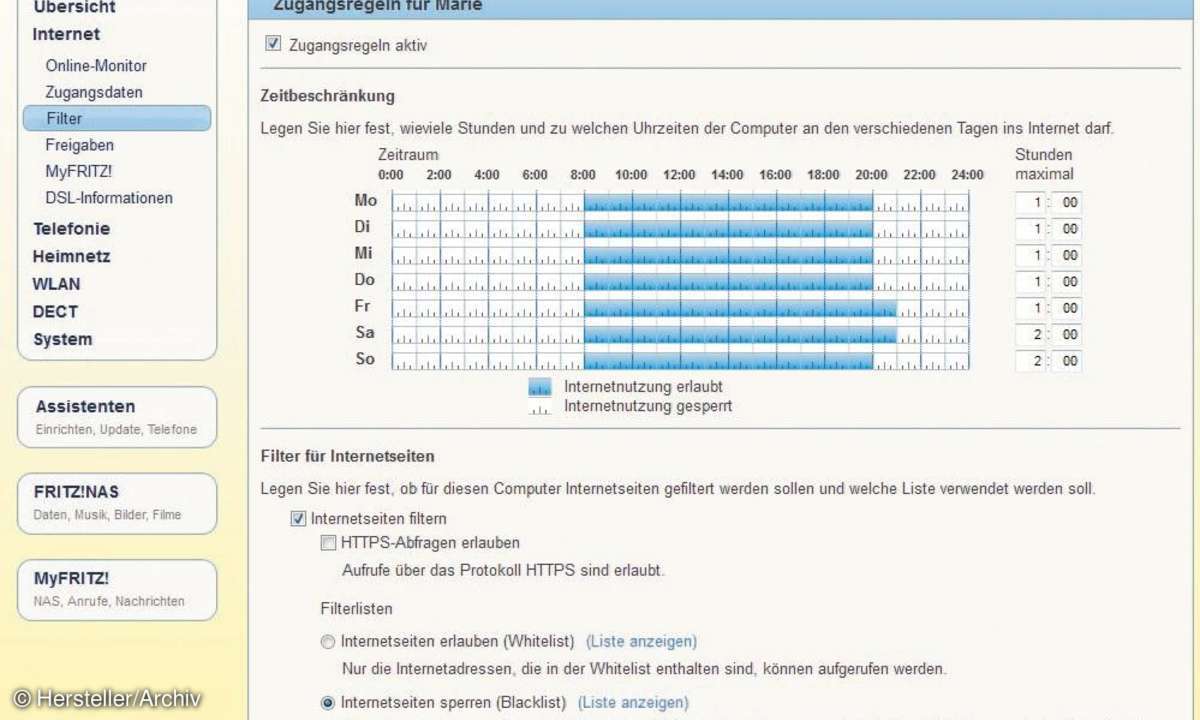Open Whitelist via Liste anzeigen link
The height and width of the screenshot is (720, 1200).
coord(641,641)
